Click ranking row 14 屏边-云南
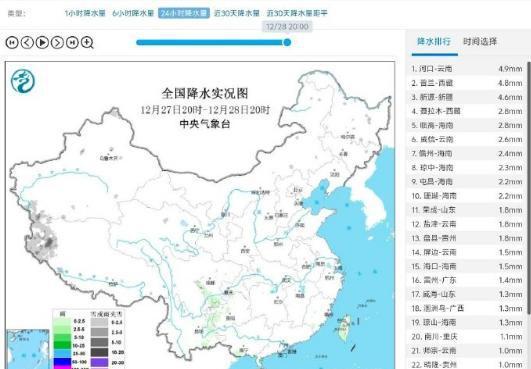531x369 pixels. pos(467,252)
